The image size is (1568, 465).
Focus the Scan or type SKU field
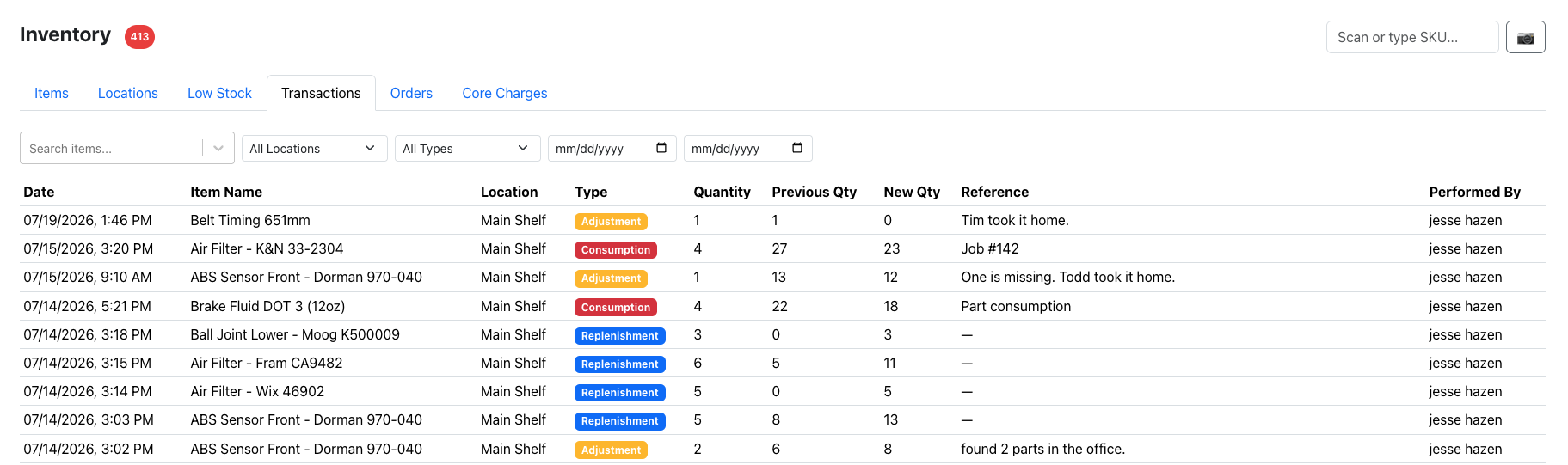(1412, 37)
